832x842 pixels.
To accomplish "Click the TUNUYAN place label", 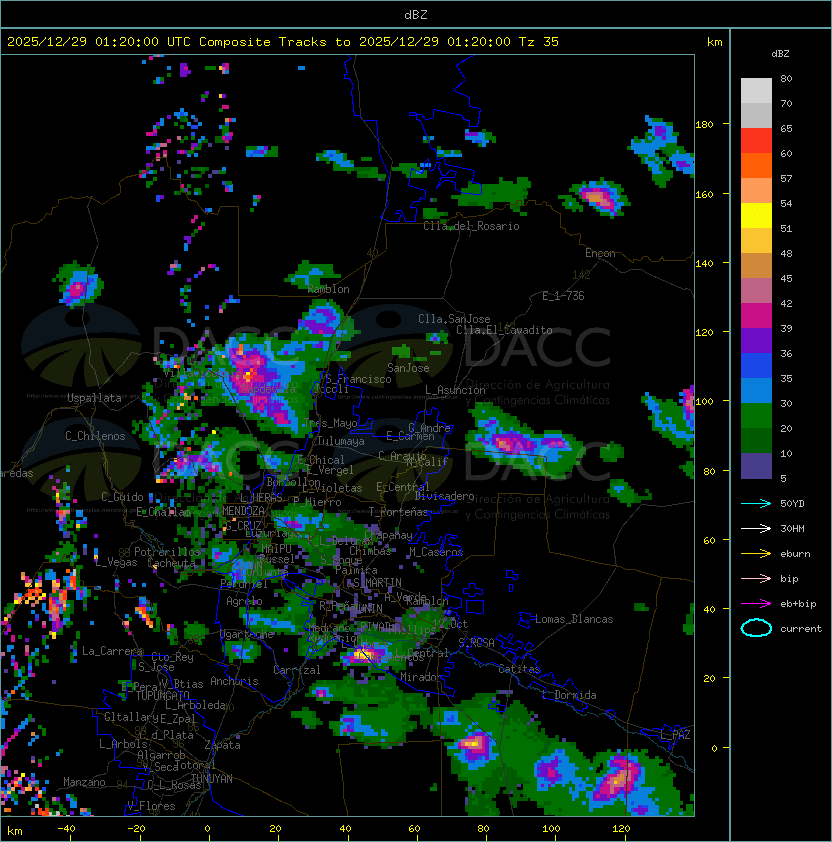I will click(x=212, y=779).
